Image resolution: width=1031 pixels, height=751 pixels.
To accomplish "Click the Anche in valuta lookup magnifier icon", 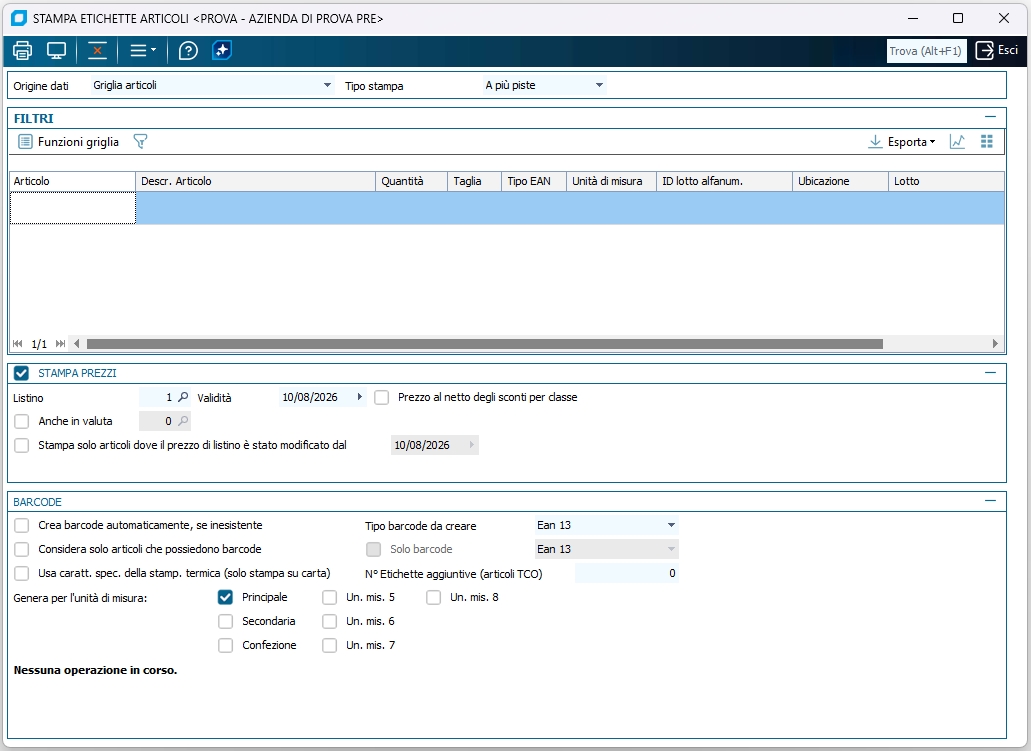I will pos(183,421).
